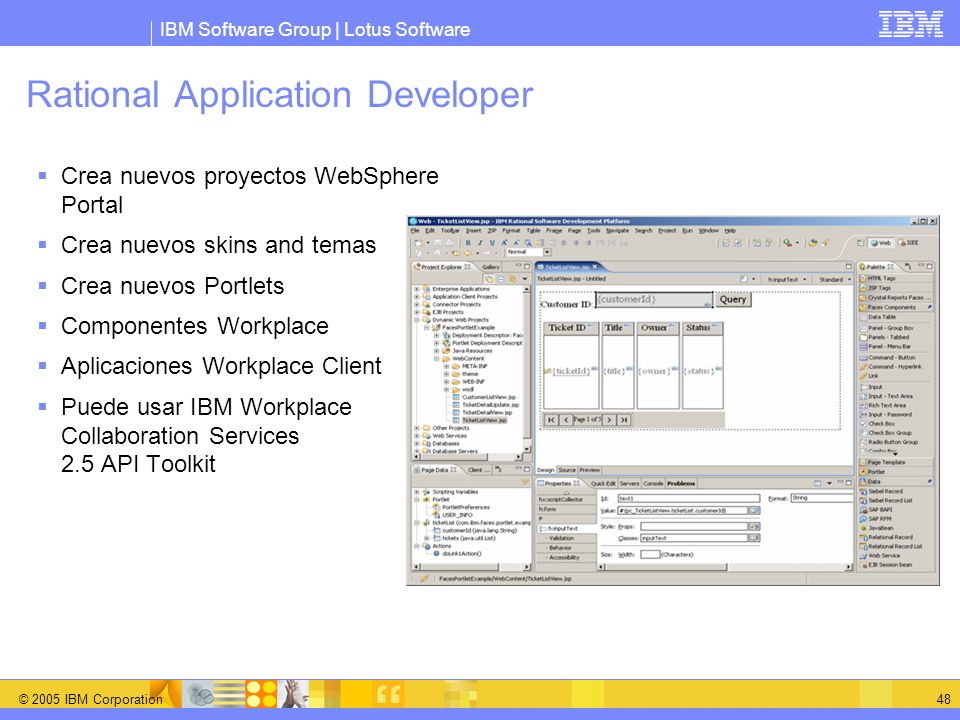Screen dimensions: 960x720
Task: Select Rich Text Area palette item
Action: [x=883, y=405]
